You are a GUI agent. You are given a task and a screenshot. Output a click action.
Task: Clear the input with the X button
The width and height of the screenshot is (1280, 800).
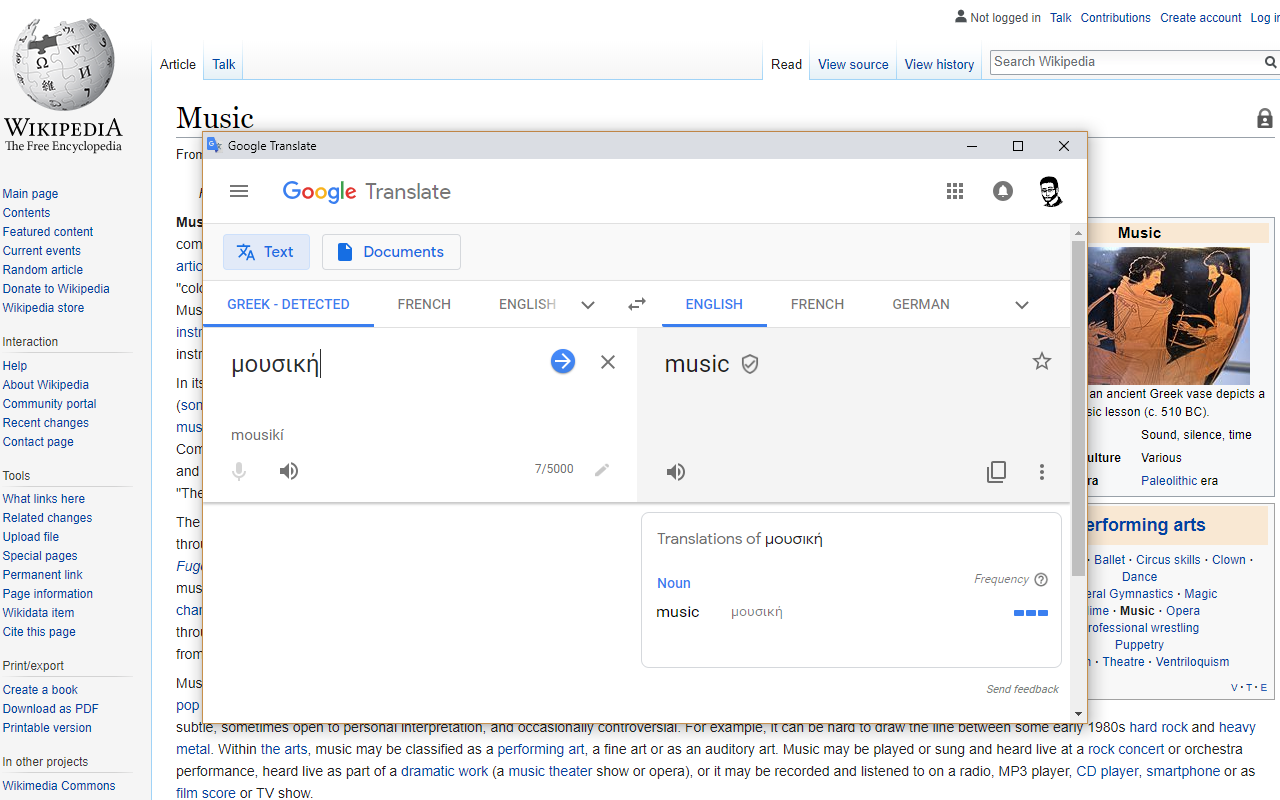607,361
